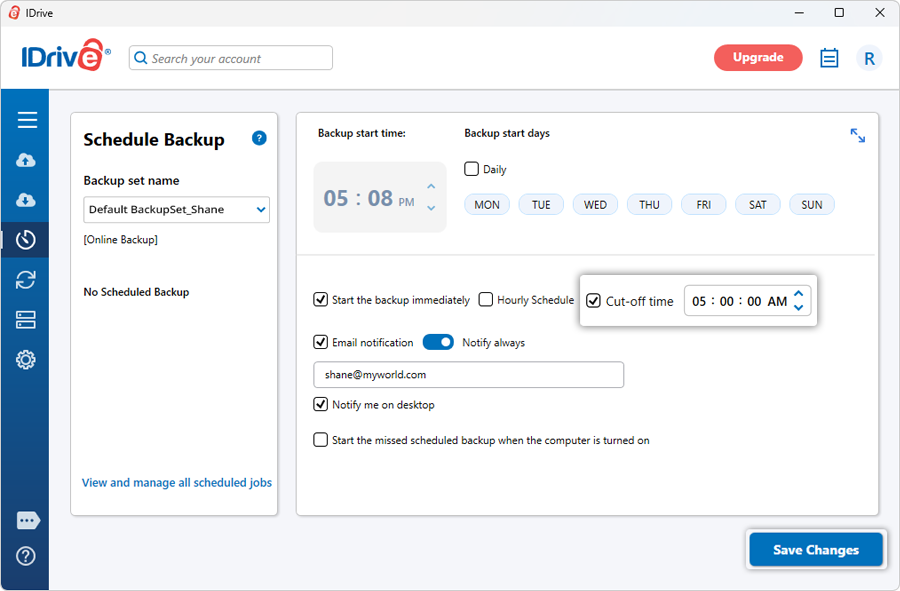Image resolution: width=900 pixels, height=591 pixels.
Task: Click the email notification address field
Action: [x=468, y=375]
